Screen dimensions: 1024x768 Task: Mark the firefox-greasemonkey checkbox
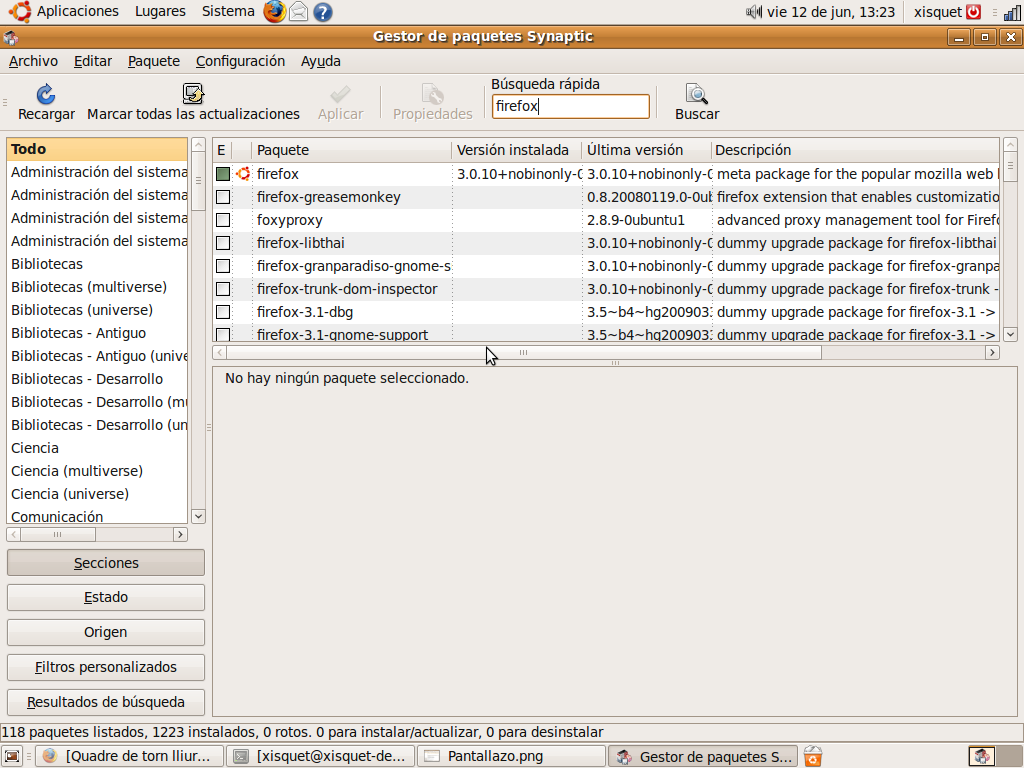tap(223, 197)
